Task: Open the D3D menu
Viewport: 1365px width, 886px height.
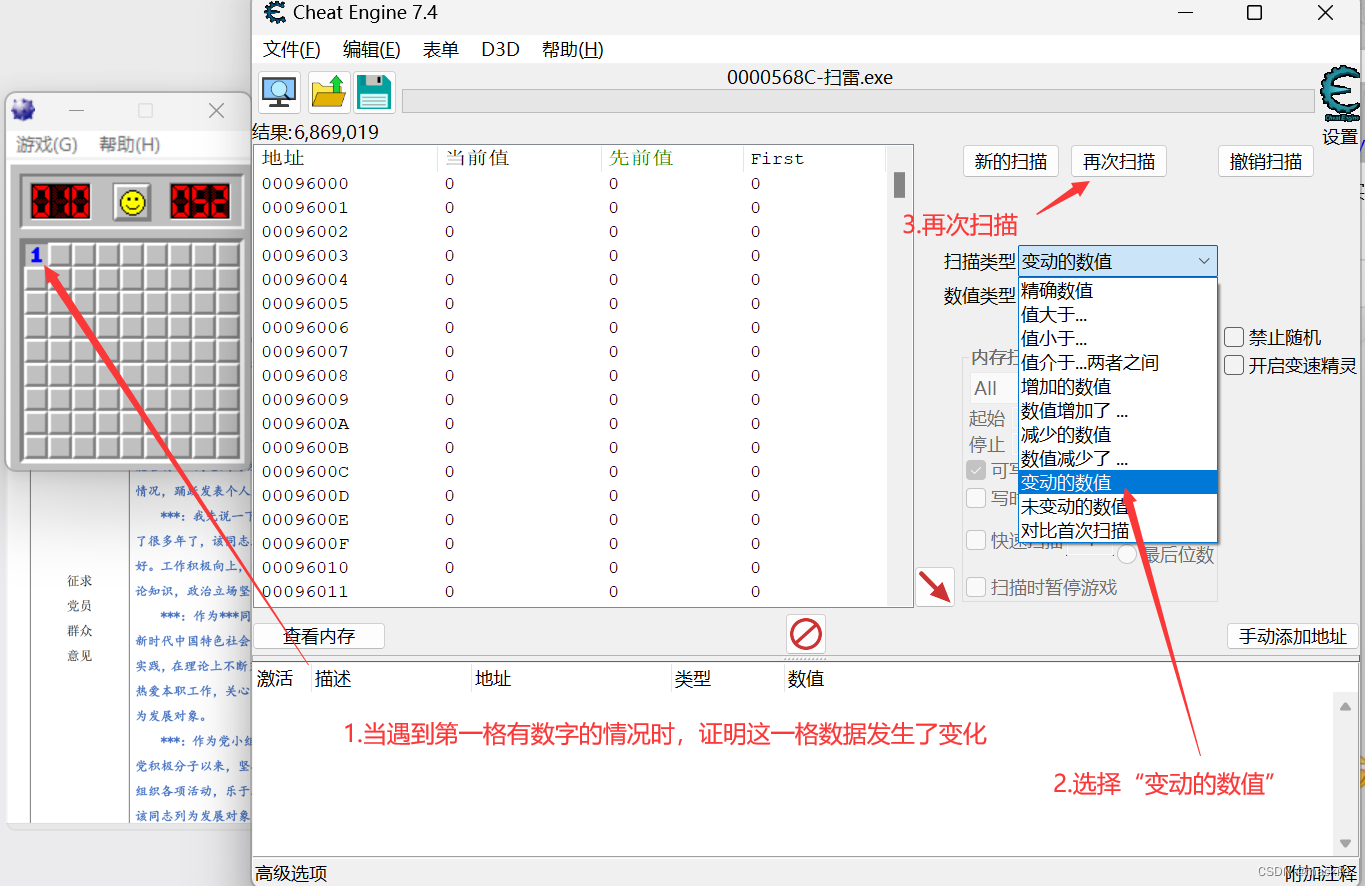Action: tap(500, 49)
